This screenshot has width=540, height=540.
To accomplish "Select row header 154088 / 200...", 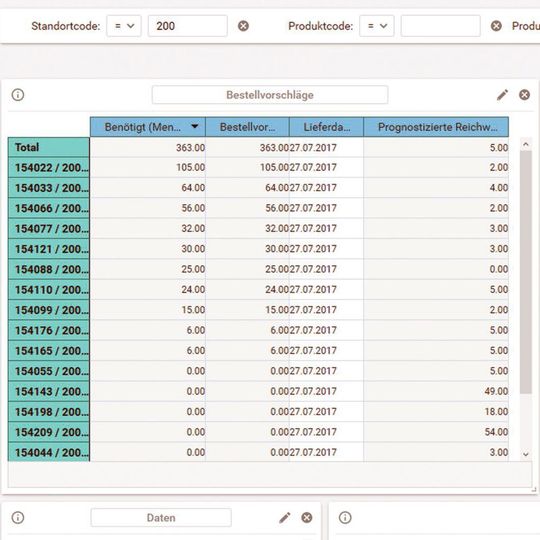I will [49, 269].
